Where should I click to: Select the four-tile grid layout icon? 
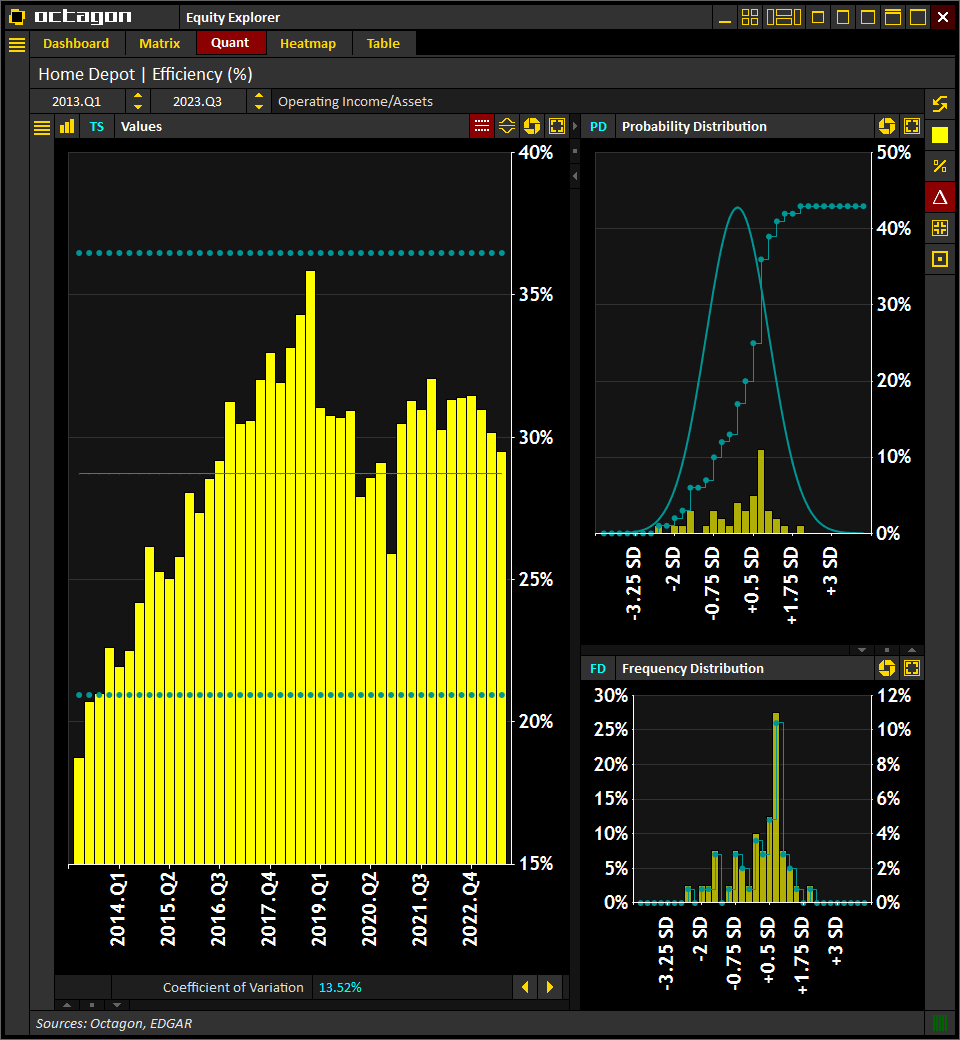coord(750,17)
